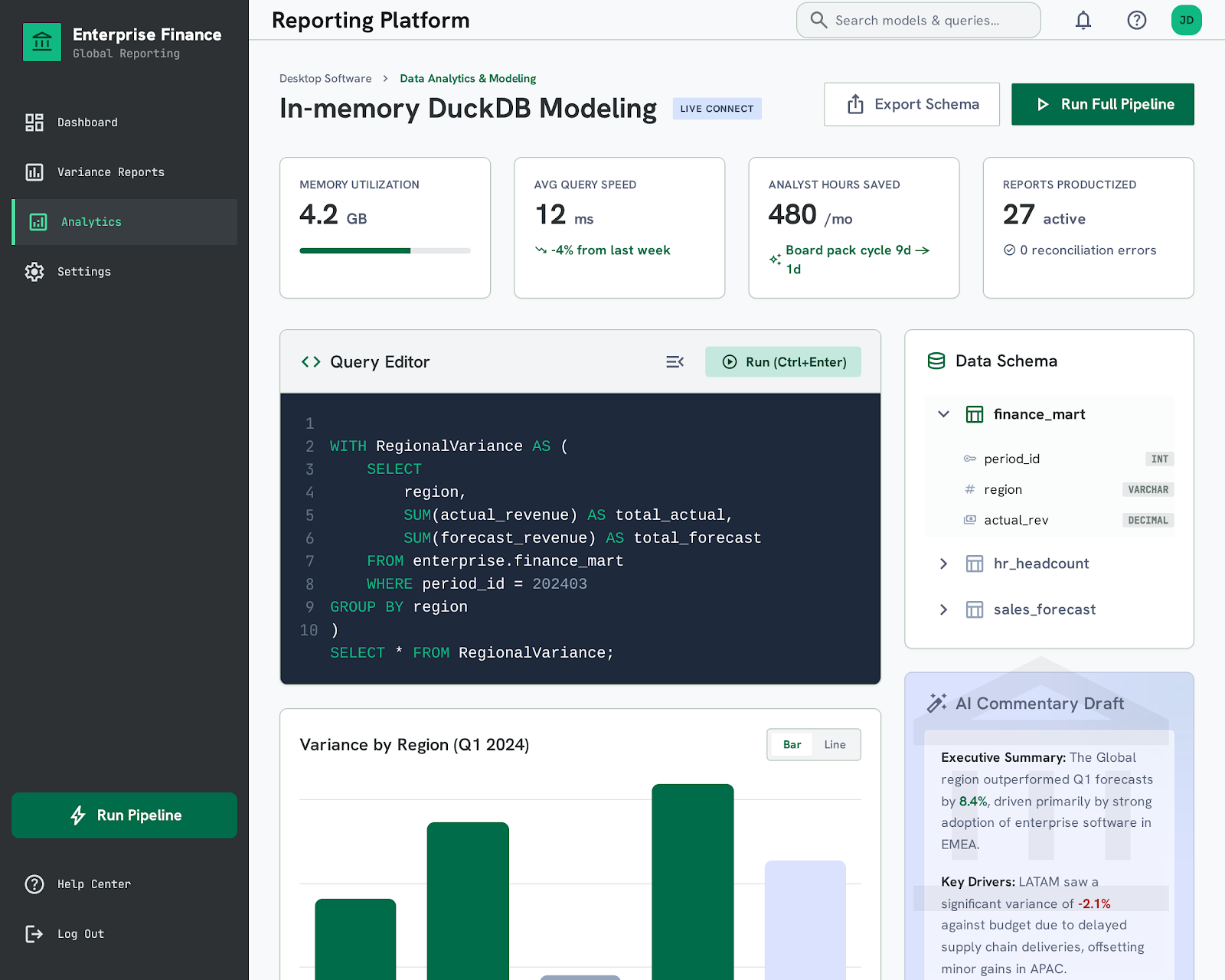Click the 8.4% value in the AI commentary

(x=973, y=802)
